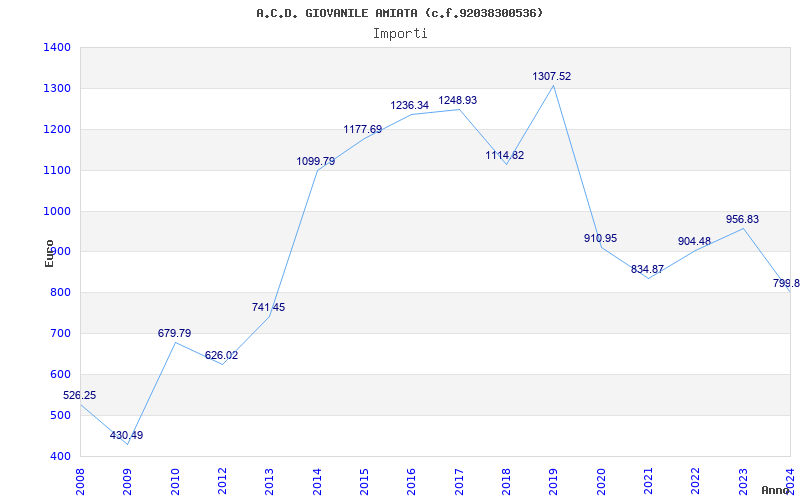Click the 2012 x-axis year label
800x500 pixels.
(222, 482)
